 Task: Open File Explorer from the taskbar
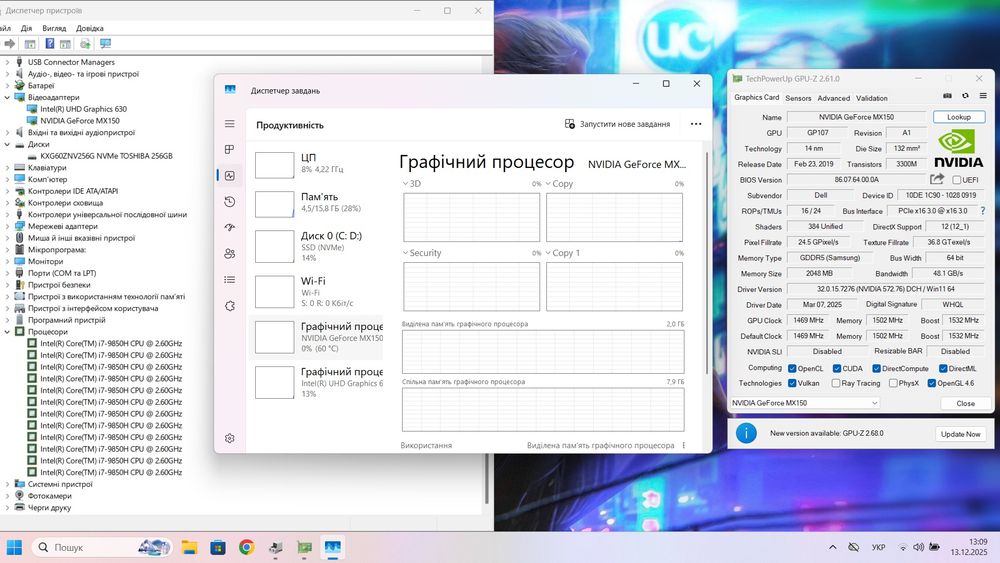[189, 547]
